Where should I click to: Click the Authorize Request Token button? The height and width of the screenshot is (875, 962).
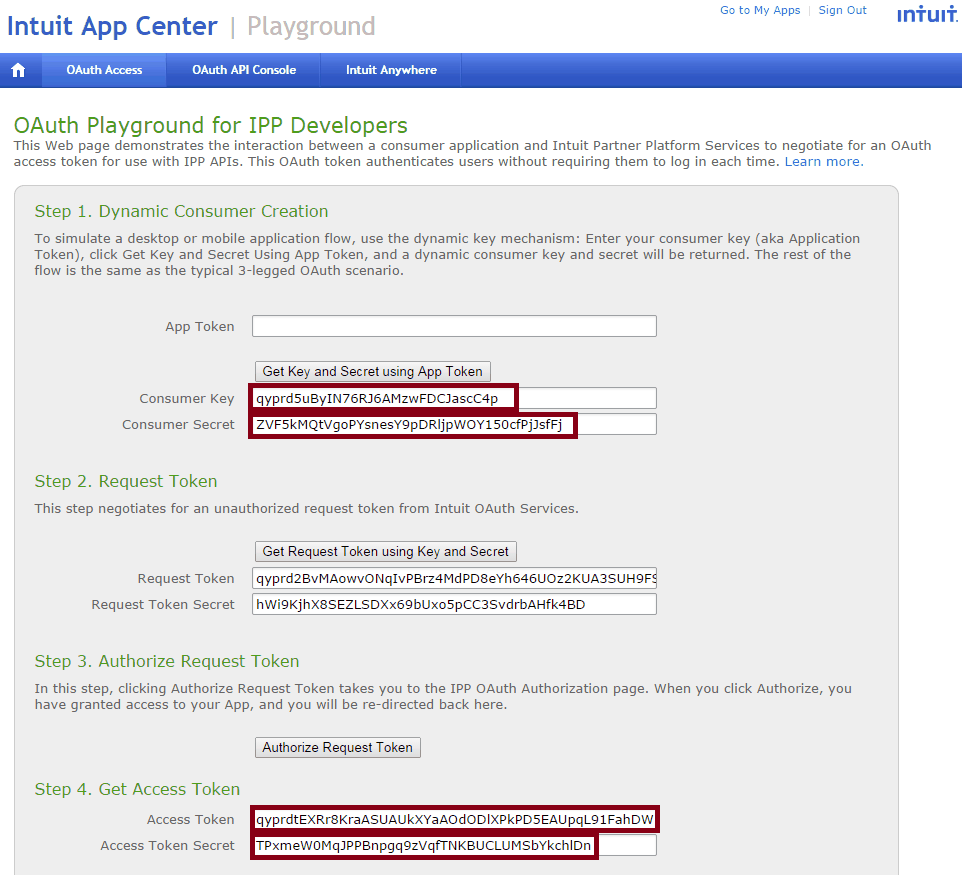tap(337, 747)
